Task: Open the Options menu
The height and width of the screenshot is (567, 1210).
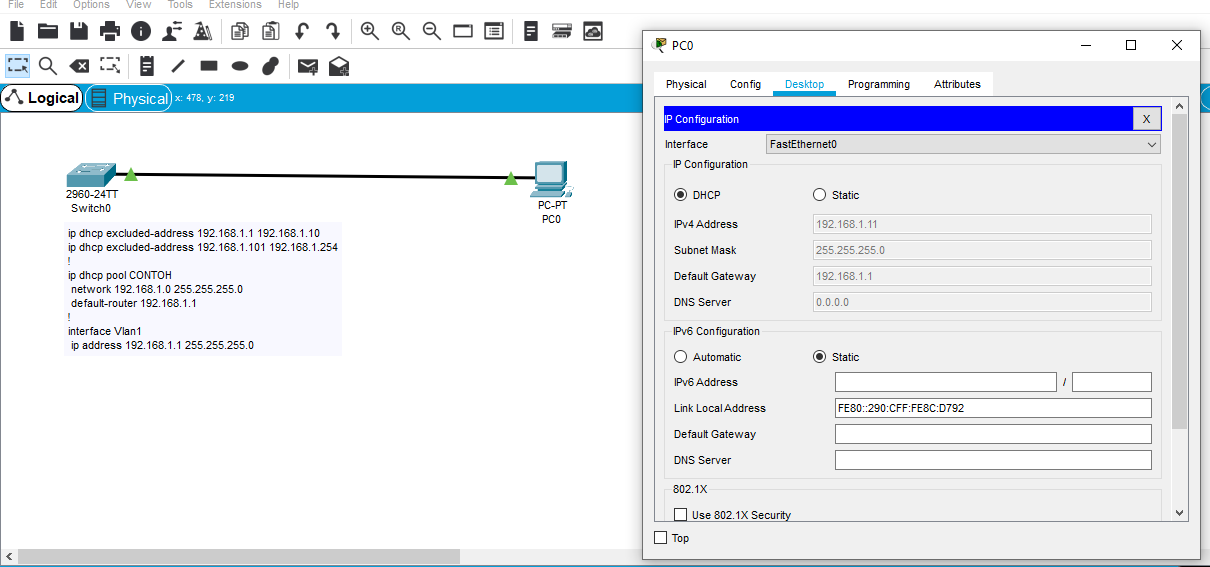Action: (x=91, y=5)
